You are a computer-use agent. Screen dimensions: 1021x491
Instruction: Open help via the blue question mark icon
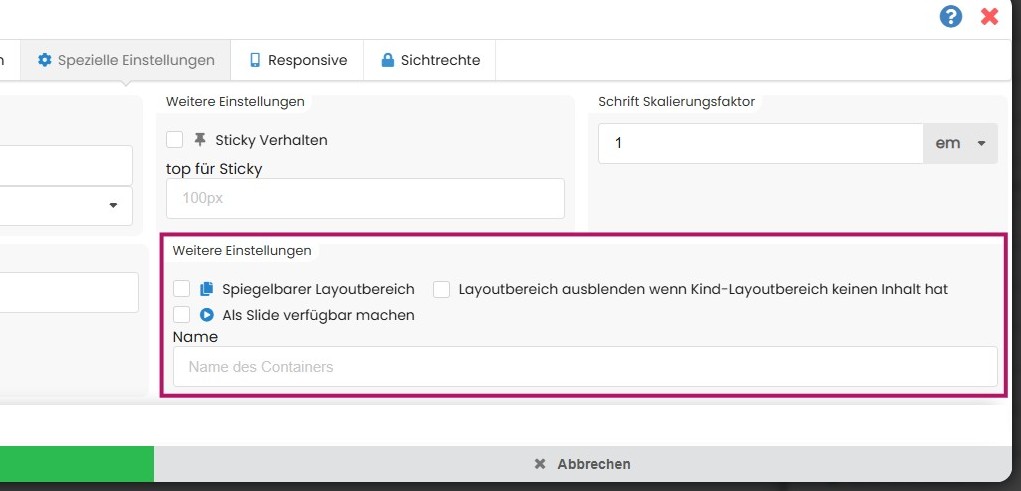point(951,16)
